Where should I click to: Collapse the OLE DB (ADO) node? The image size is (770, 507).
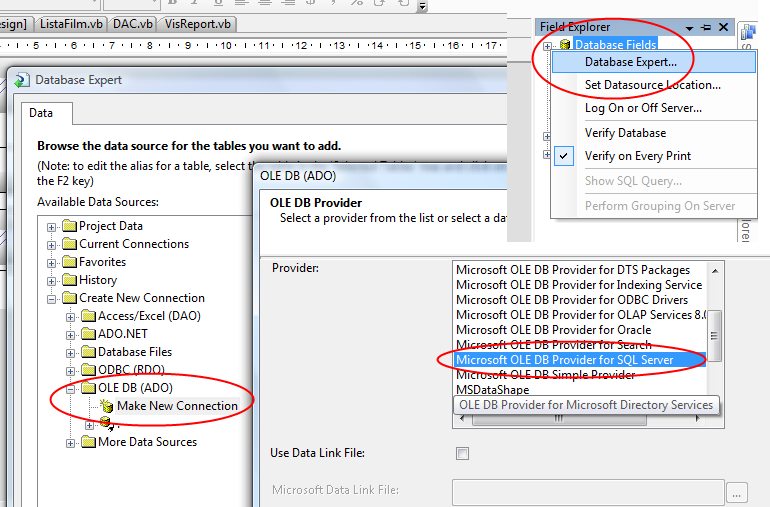tap(70, 389)
